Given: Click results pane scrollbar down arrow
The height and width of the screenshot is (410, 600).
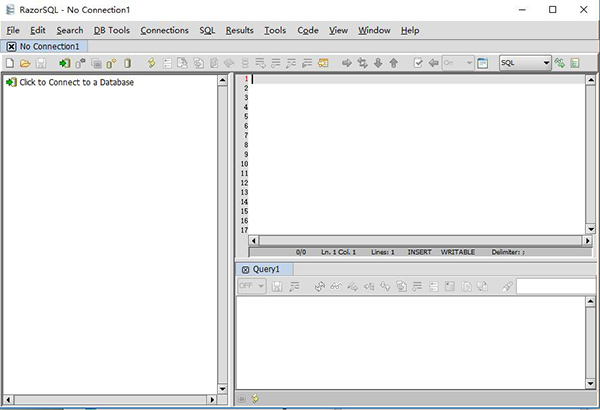Looking at the screenshot, I should (x=590, y=384).
